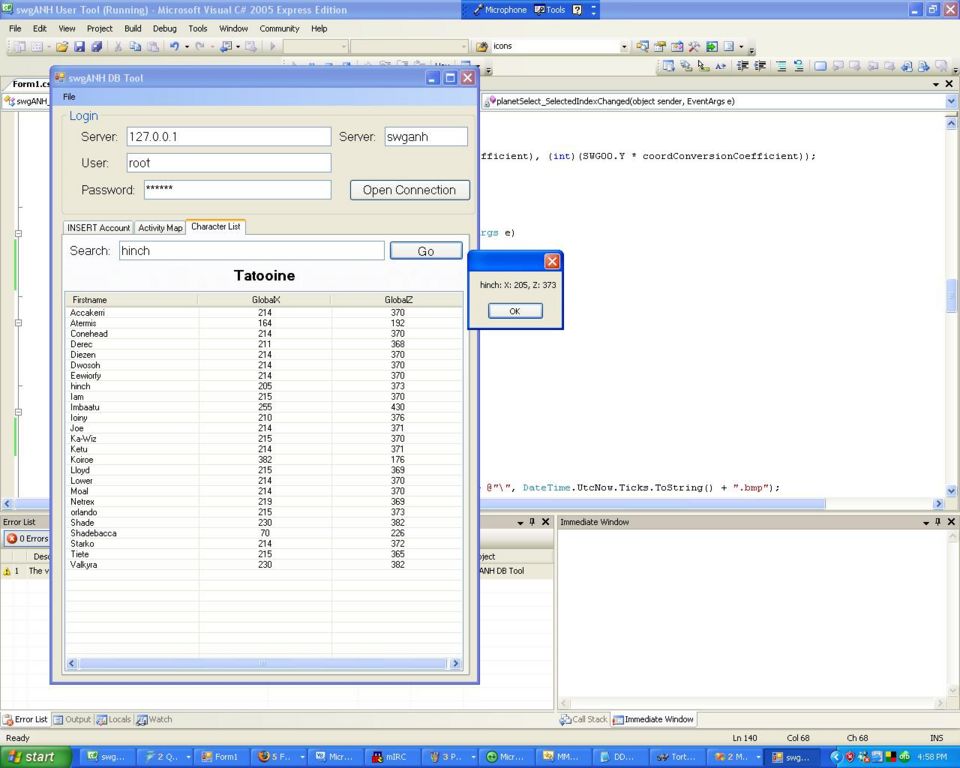Open the Debug menu
Image resolution: width=960 pixels, height=768 pixels.
click(x=164, y=29)
